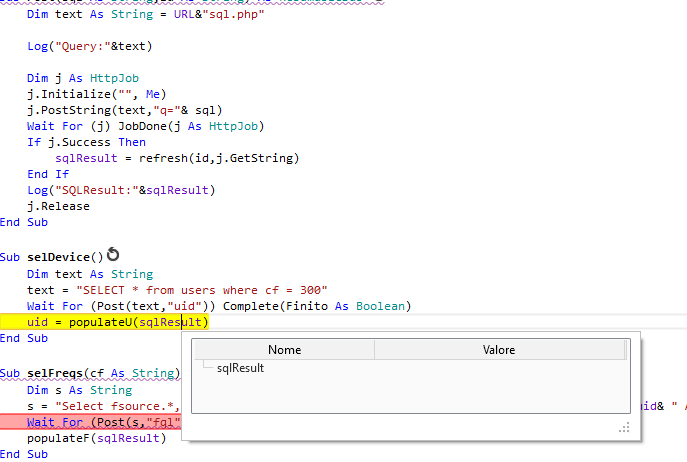Click 'End If' keyword line

coord(48,174)
